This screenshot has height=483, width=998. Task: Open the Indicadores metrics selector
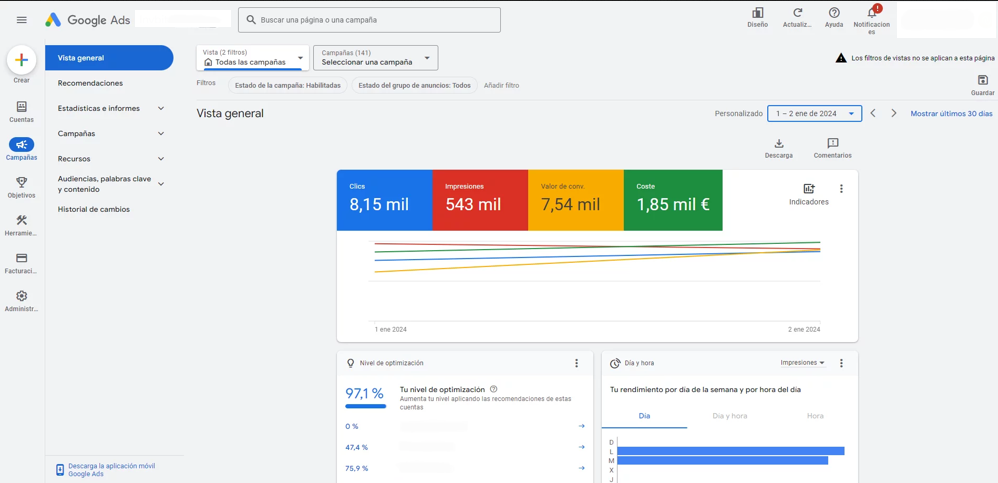click(808, 189)
